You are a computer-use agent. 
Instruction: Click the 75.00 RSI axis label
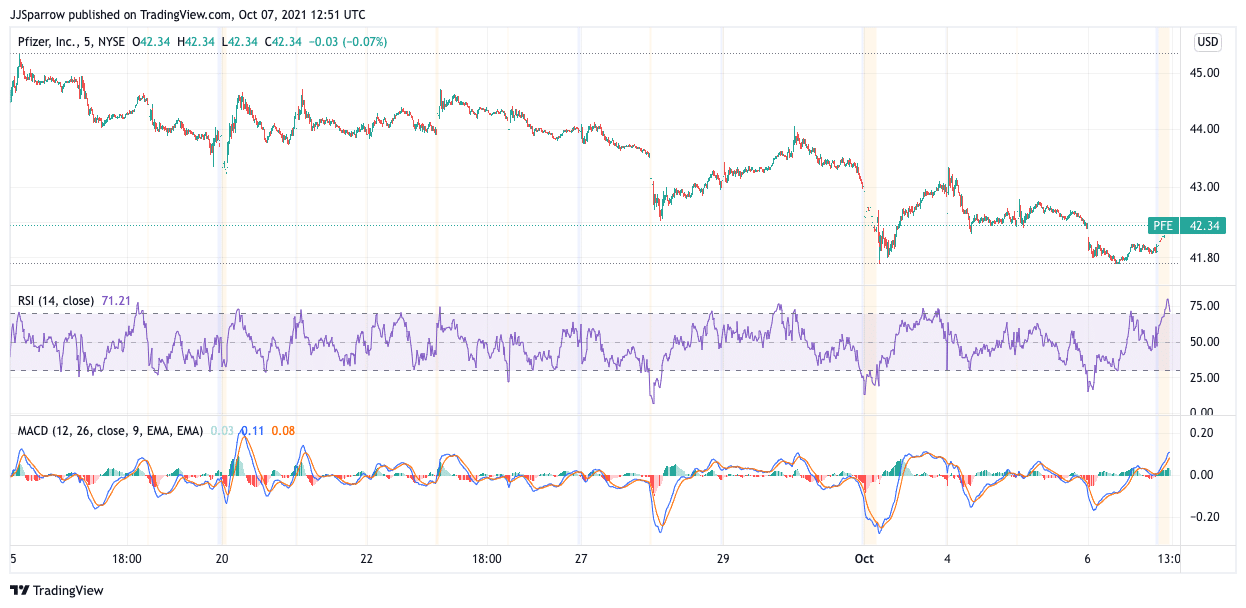[x=1205, y=307]
